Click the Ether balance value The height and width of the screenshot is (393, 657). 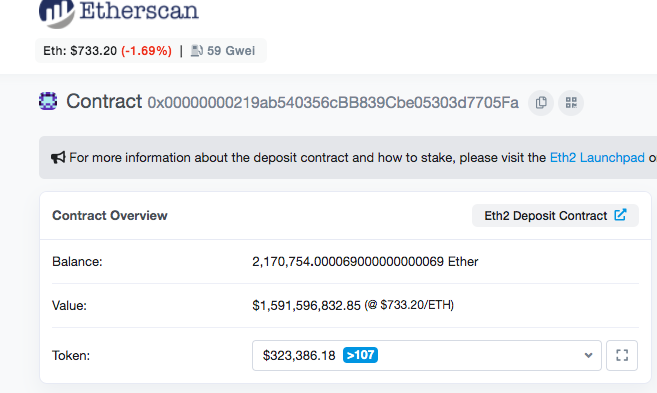tap(365, 261)
